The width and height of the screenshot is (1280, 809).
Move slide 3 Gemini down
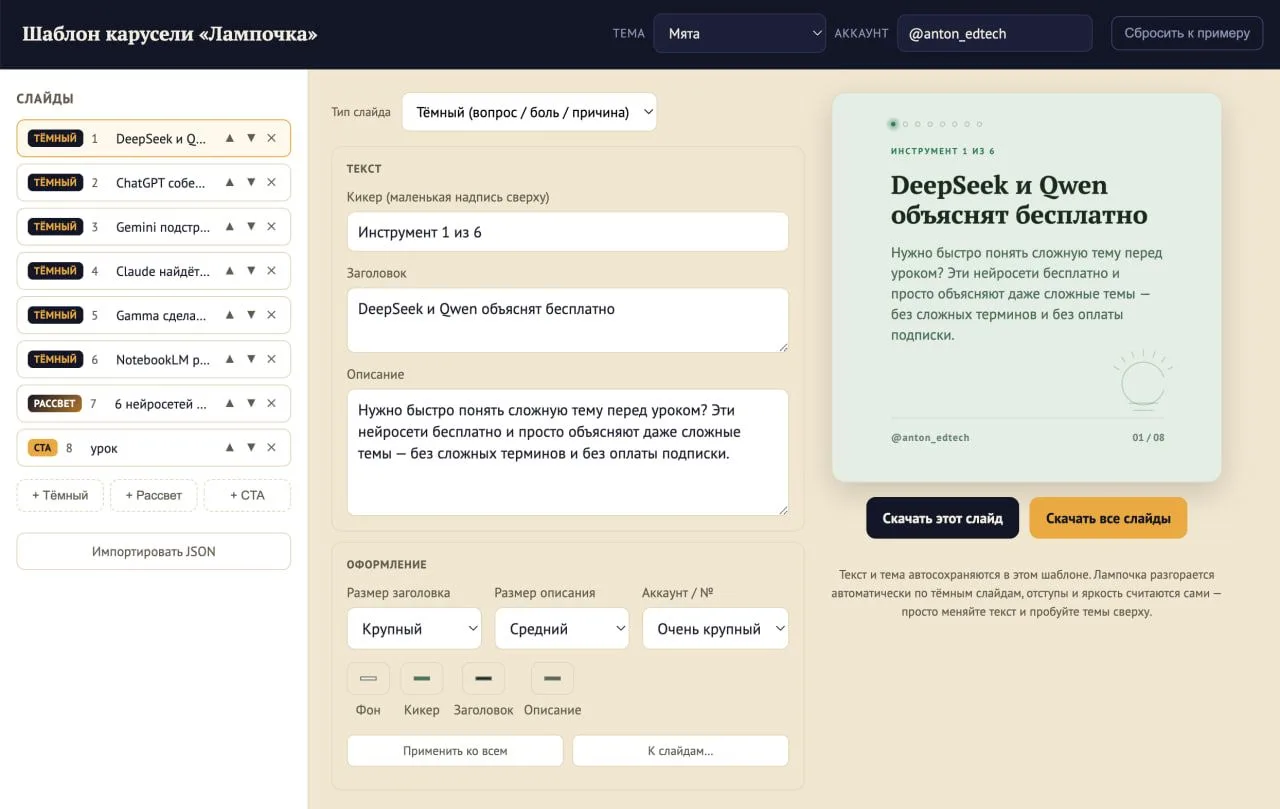tap(251, 226)
